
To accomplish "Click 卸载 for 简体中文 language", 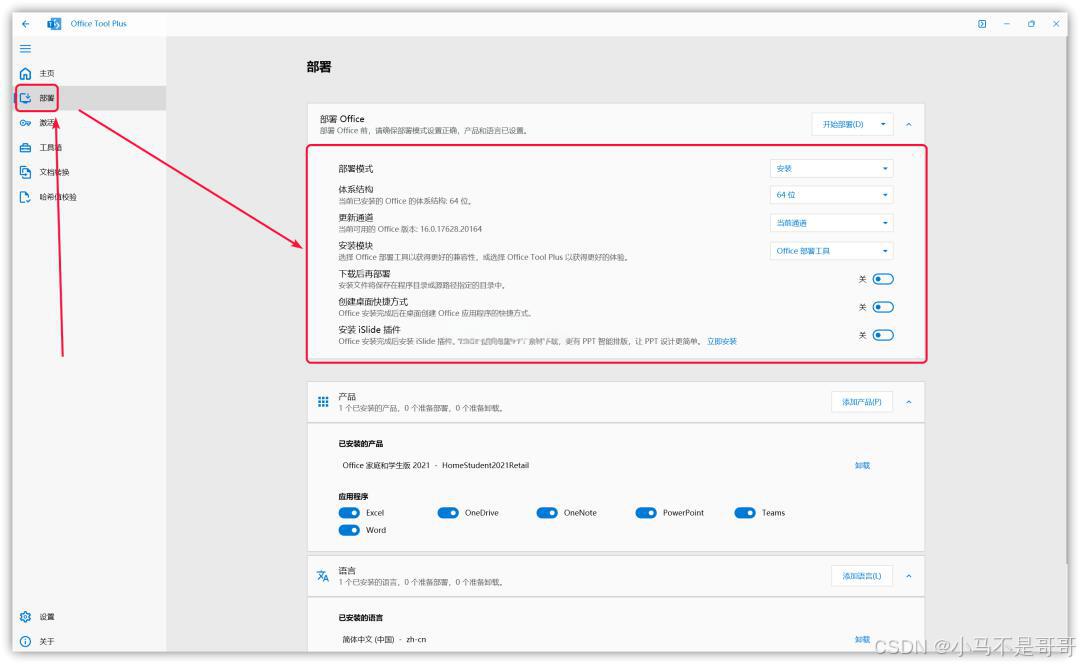I will pyautogui.click(x=862, y=639).
